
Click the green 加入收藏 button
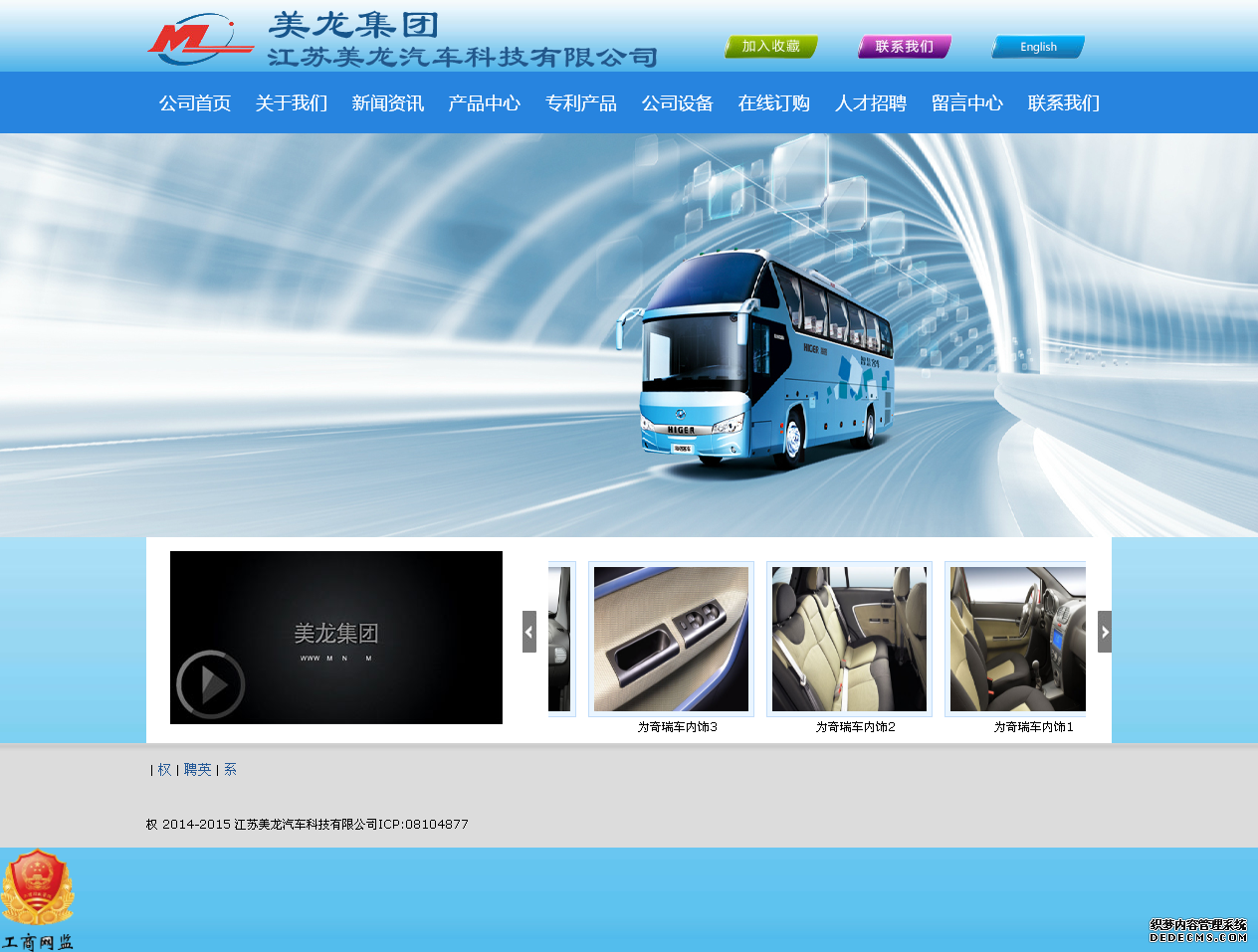click(771, 47)
